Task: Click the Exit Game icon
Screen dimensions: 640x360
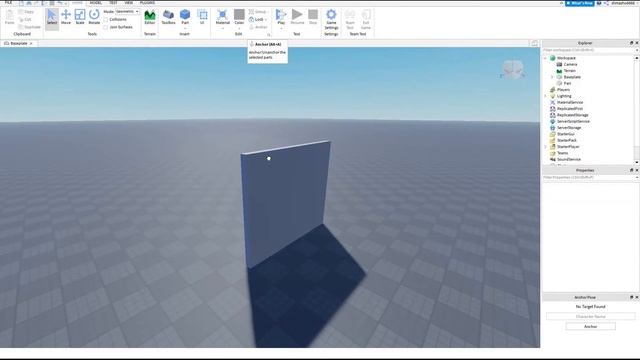Action: coord(366,19)
